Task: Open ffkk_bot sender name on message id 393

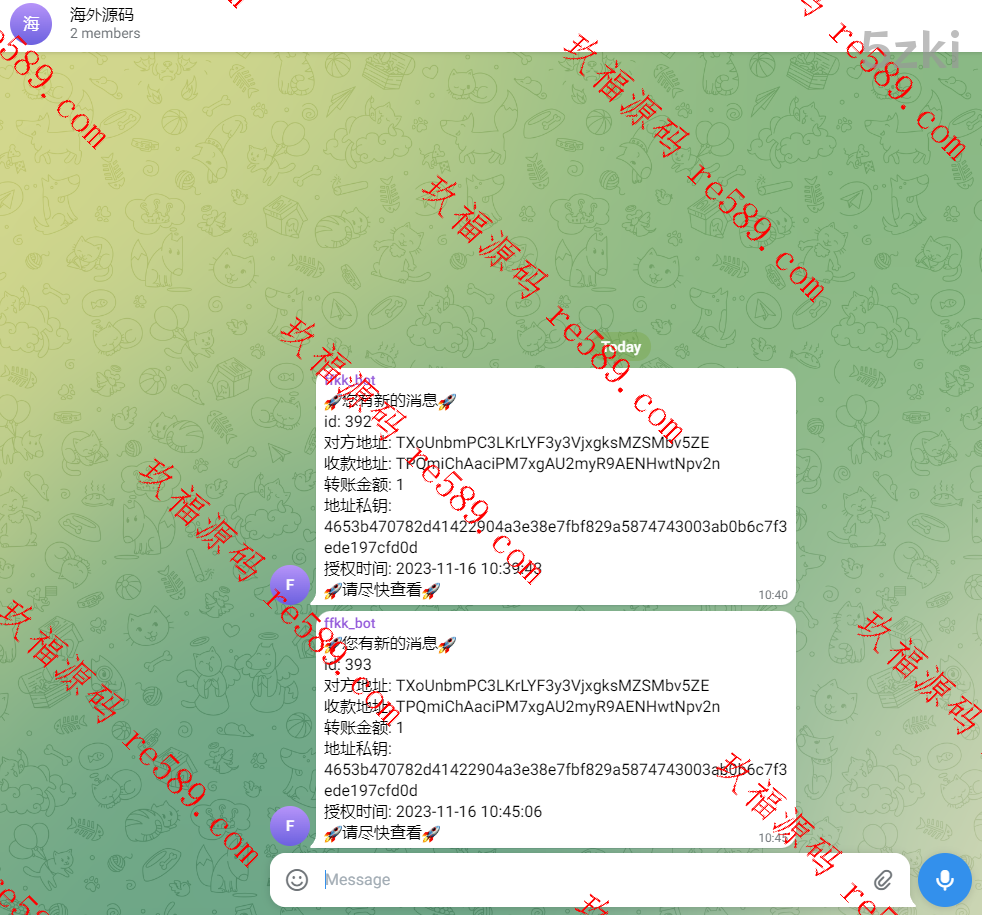Action: [x=350, y=623]
